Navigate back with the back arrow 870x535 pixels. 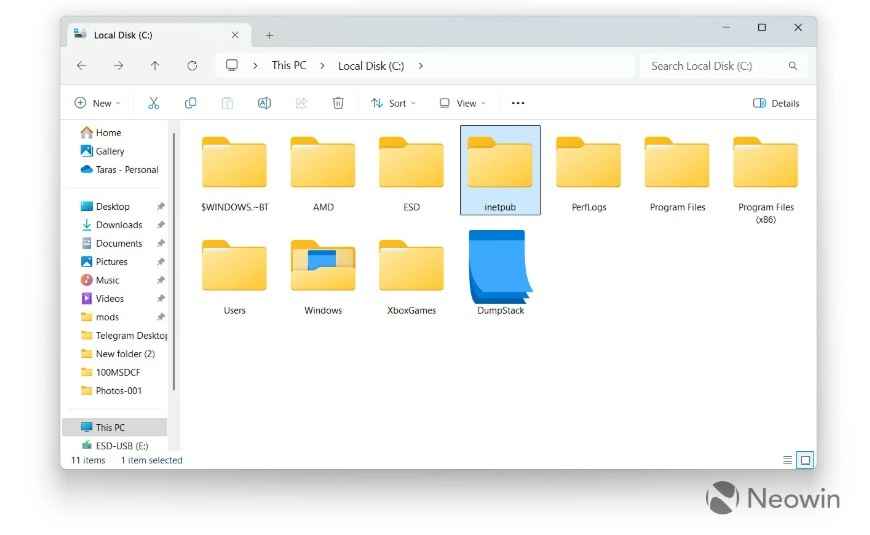click(x=82, y=66)
